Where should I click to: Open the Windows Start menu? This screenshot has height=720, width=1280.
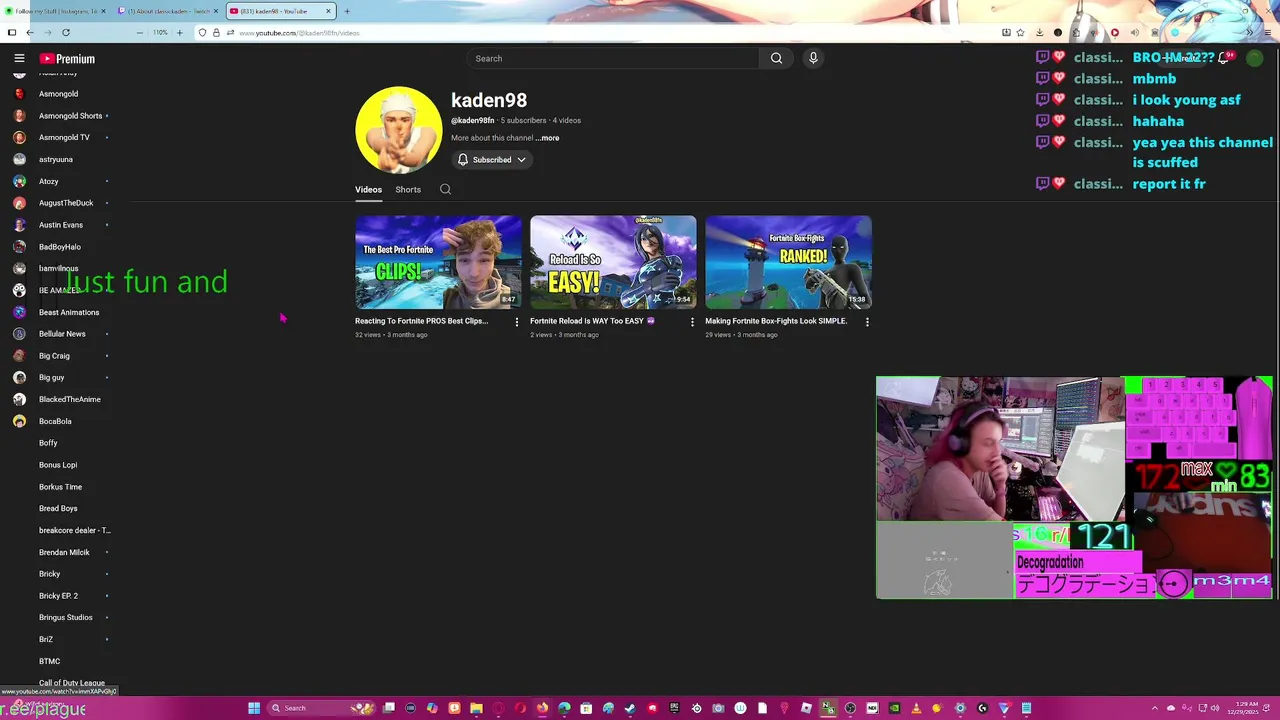point(254,708)
